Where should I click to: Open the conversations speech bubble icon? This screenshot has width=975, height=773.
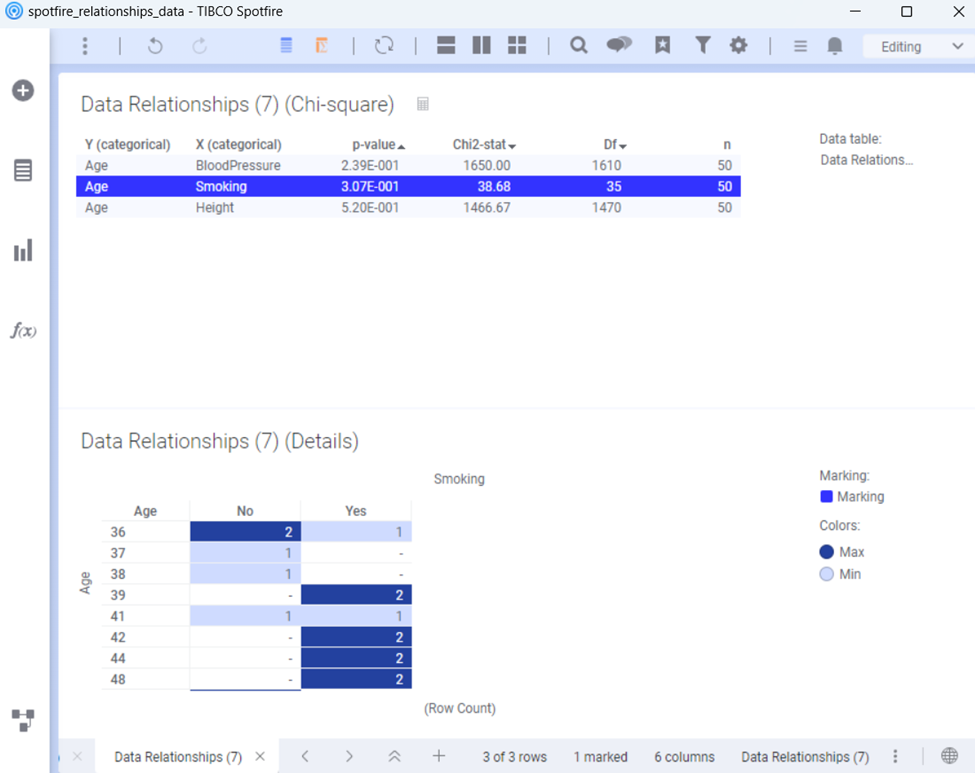[619, 45]
